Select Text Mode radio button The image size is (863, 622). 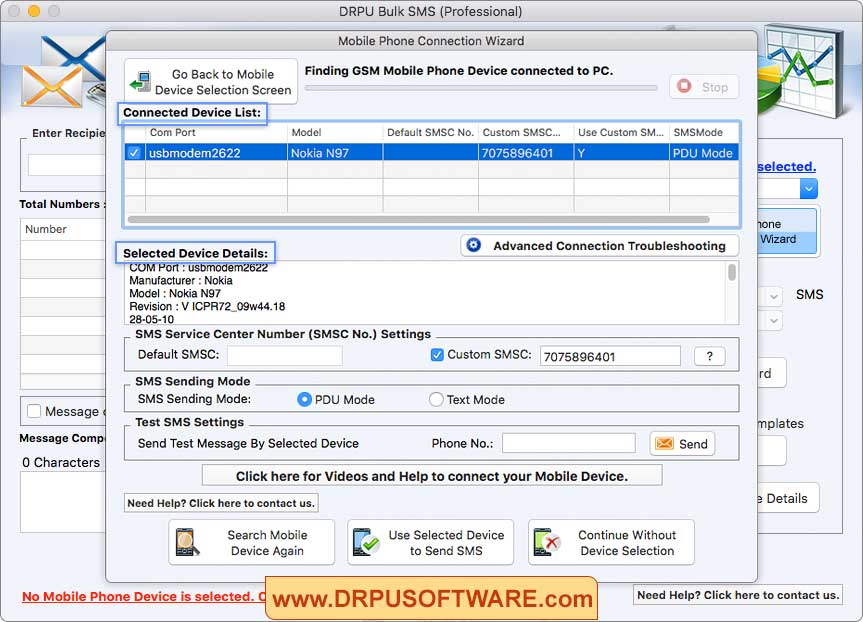pyautogui.click(x=436, y=400)
